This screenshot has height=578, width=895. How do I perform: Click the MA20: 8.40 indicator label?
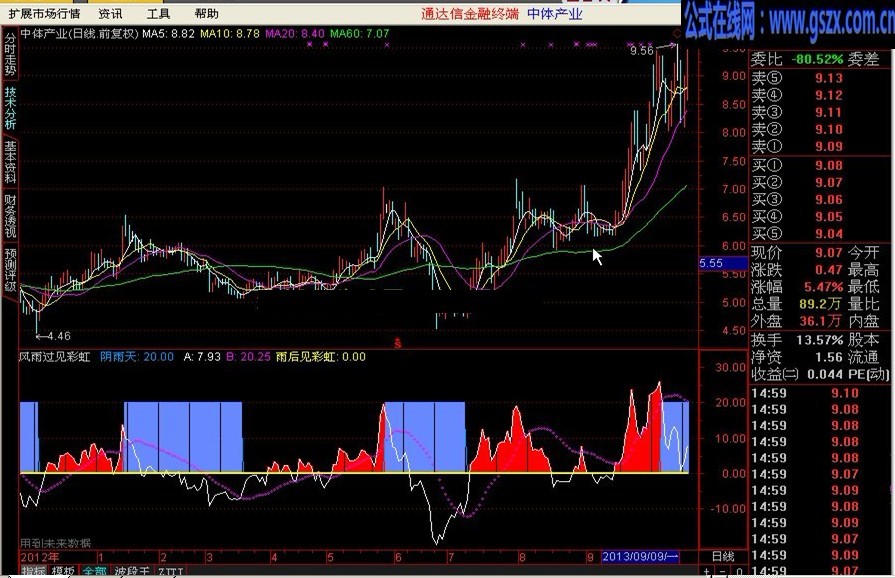[x=295, y=34]
